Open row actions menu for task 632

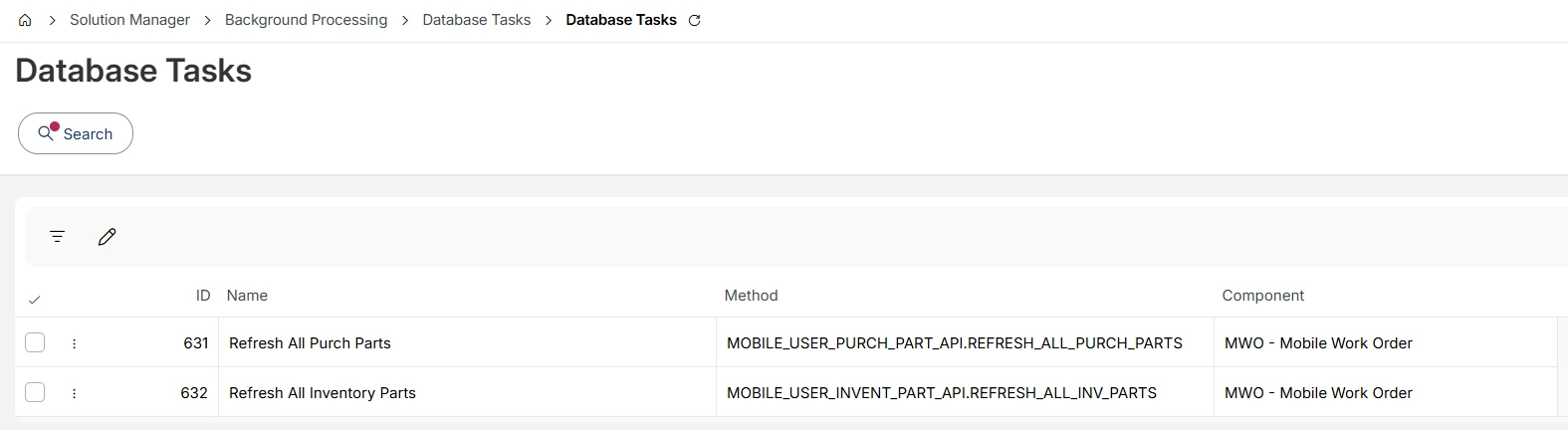coord(75,393)
